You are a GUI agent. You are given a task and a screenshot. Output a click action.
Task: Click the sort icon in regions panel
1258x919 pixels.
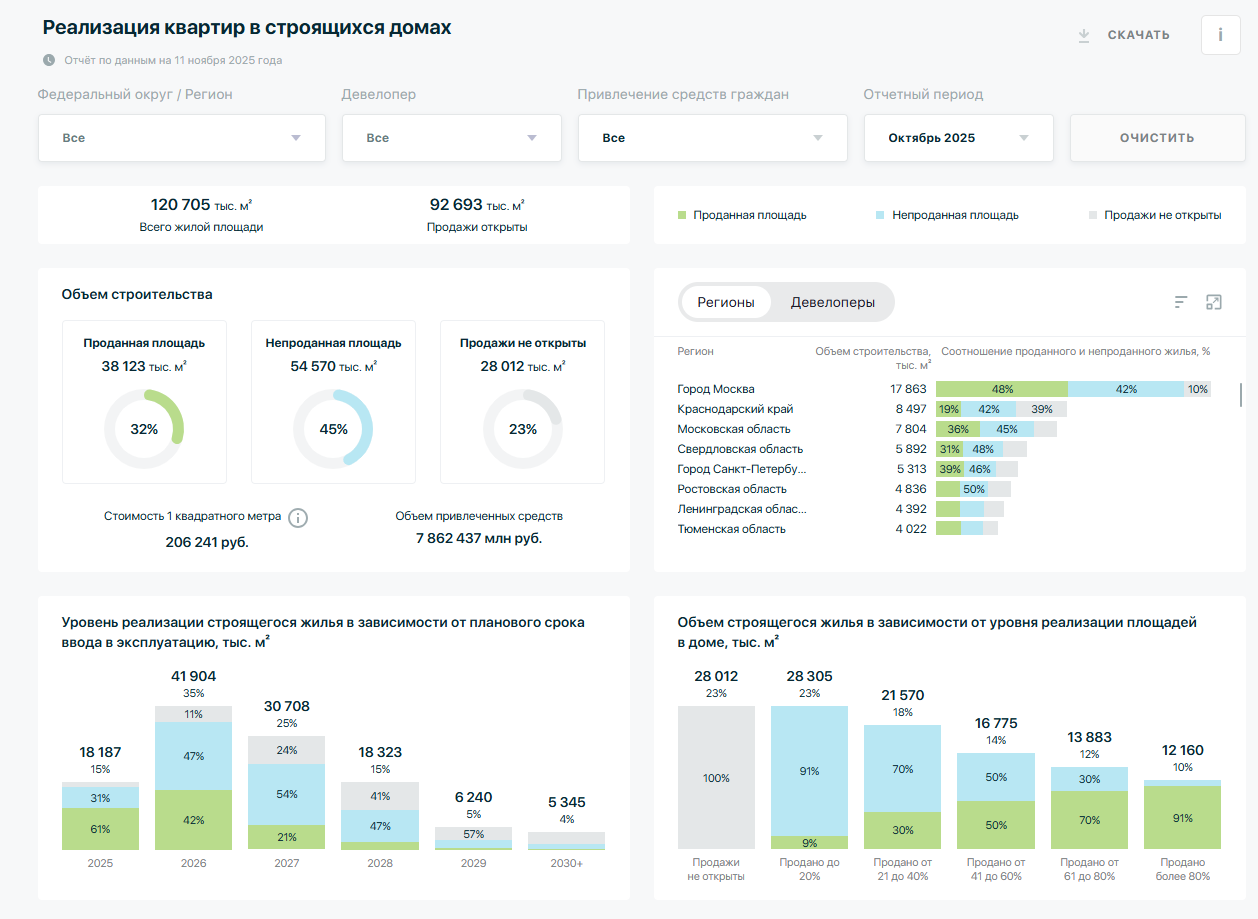click(1181, 302)
